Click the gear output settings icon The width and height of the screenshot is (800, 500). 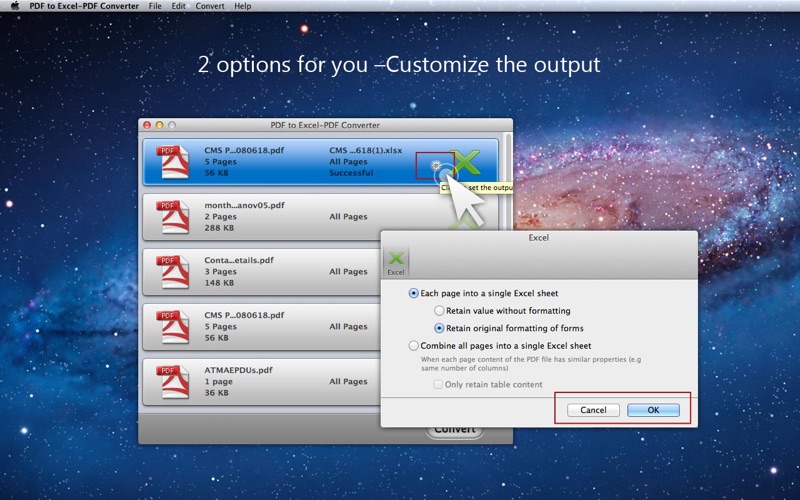[x=435, y=166]
